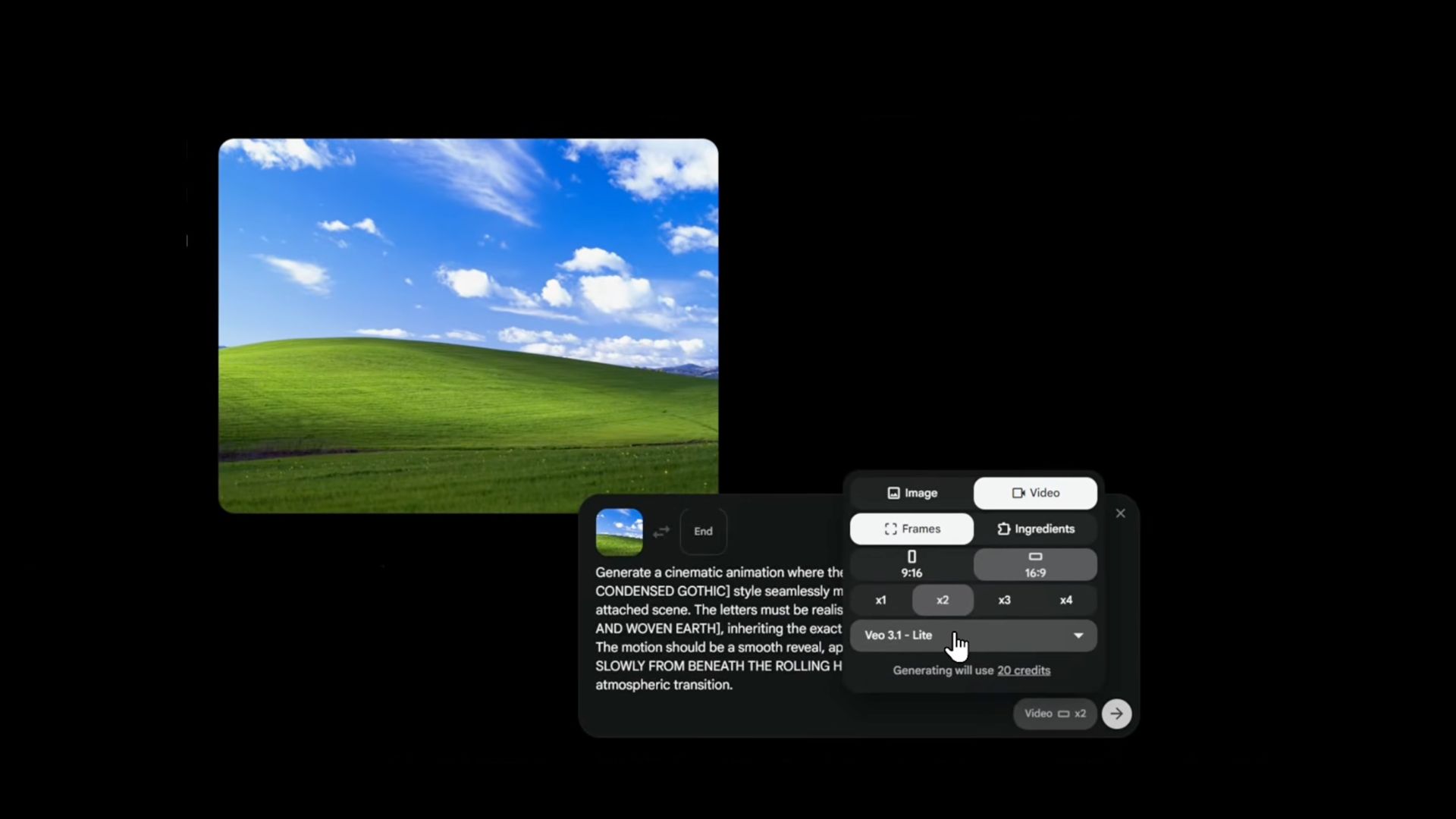This screenshot has width=1456, height=819.
Task: Select x1 output count
Action: 880,600
